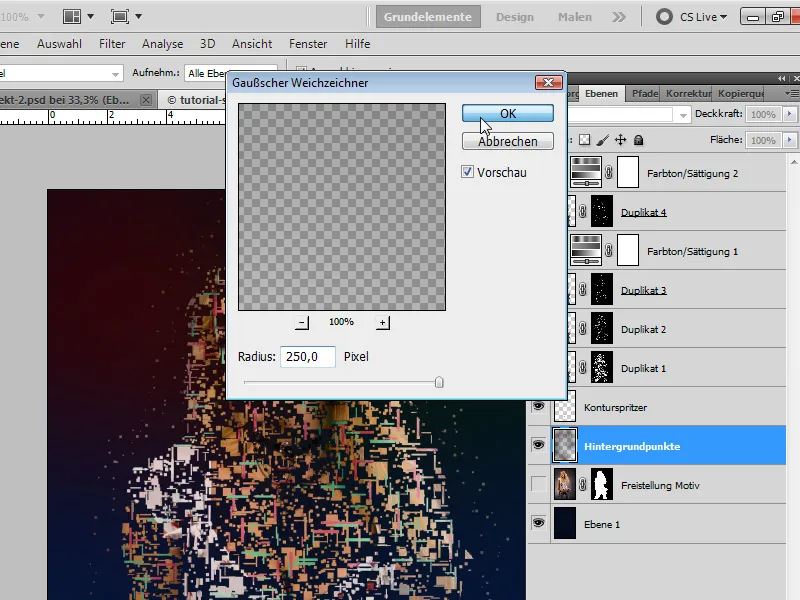The image size is (800, 600).
Task: Open the Auswahl menu
Action: [x=59, y=44]
